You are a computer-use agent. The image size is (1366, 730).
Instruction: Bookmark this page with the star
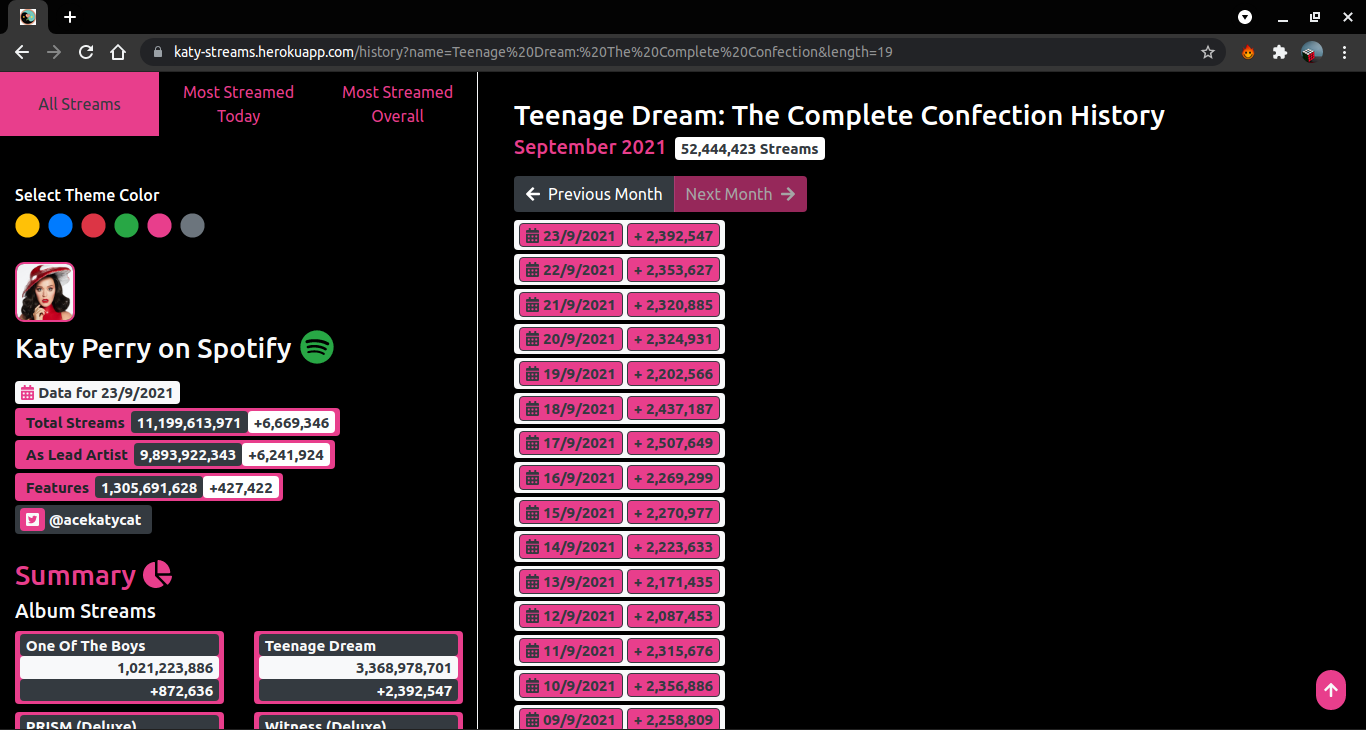[x=1208, y=52]
